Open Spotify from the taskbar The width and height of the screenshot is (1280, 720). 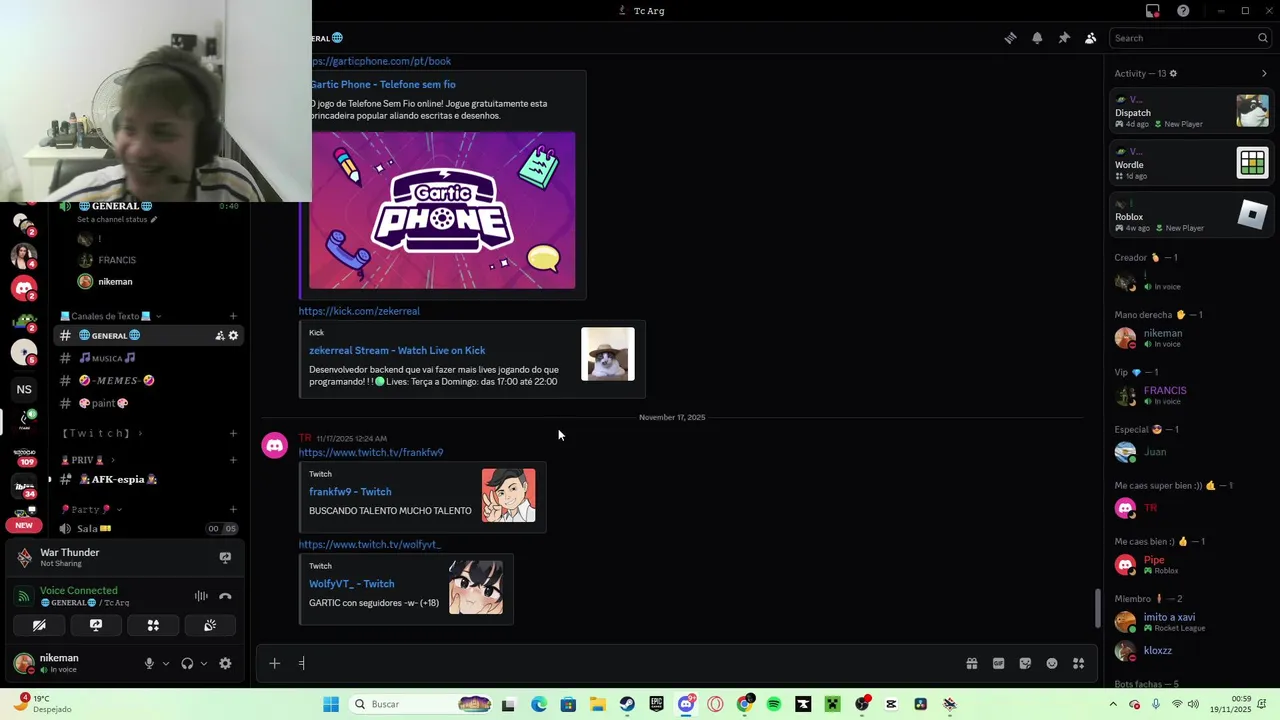click(x=774, y=704)
